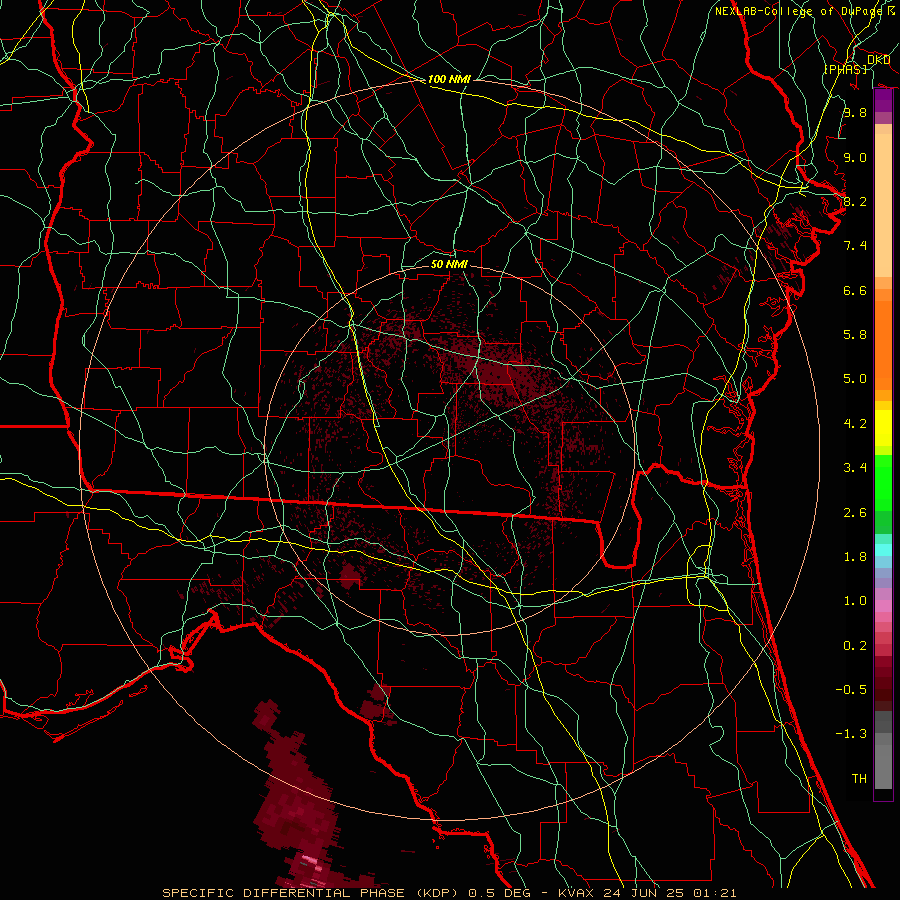
Task: Click the "100 NMI" range ring label
Action: click(x=449, y=79)
